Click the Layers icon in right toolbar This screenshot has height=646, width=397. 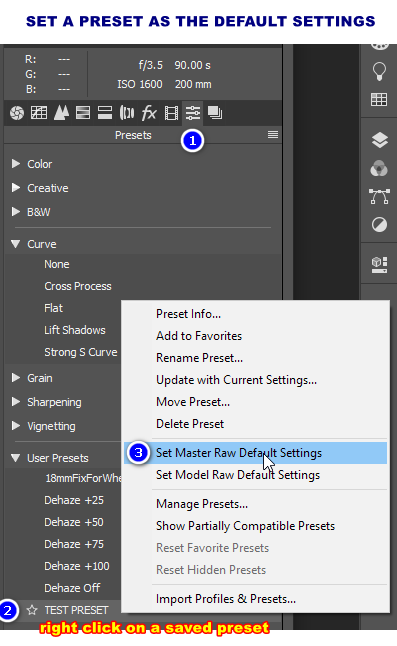pyautogui.click(x=379, y=140)
